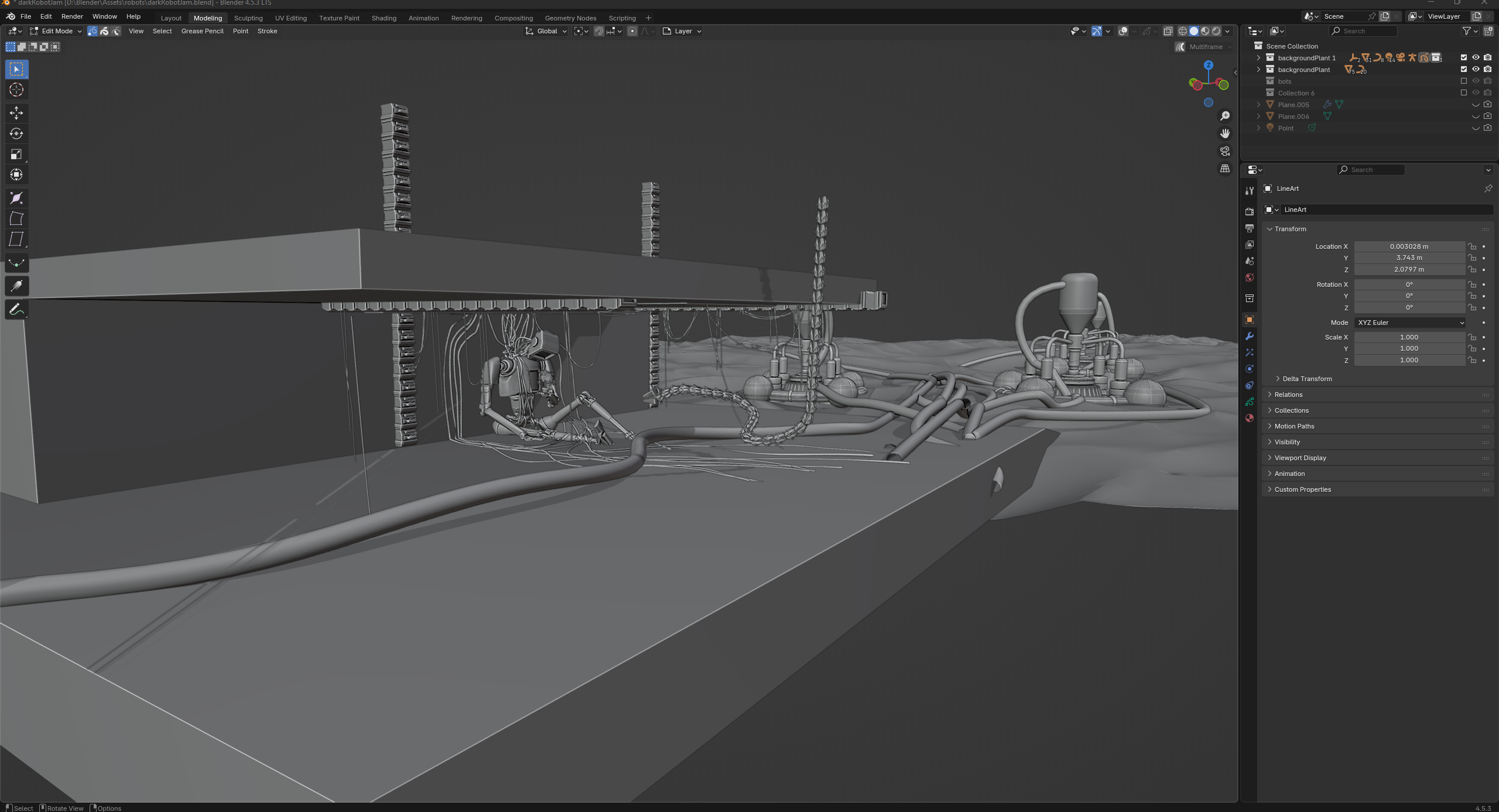This screenshot has height=812, width=1499.
Task: Pick the 3D Cursor tool
Action: point(16,90)
